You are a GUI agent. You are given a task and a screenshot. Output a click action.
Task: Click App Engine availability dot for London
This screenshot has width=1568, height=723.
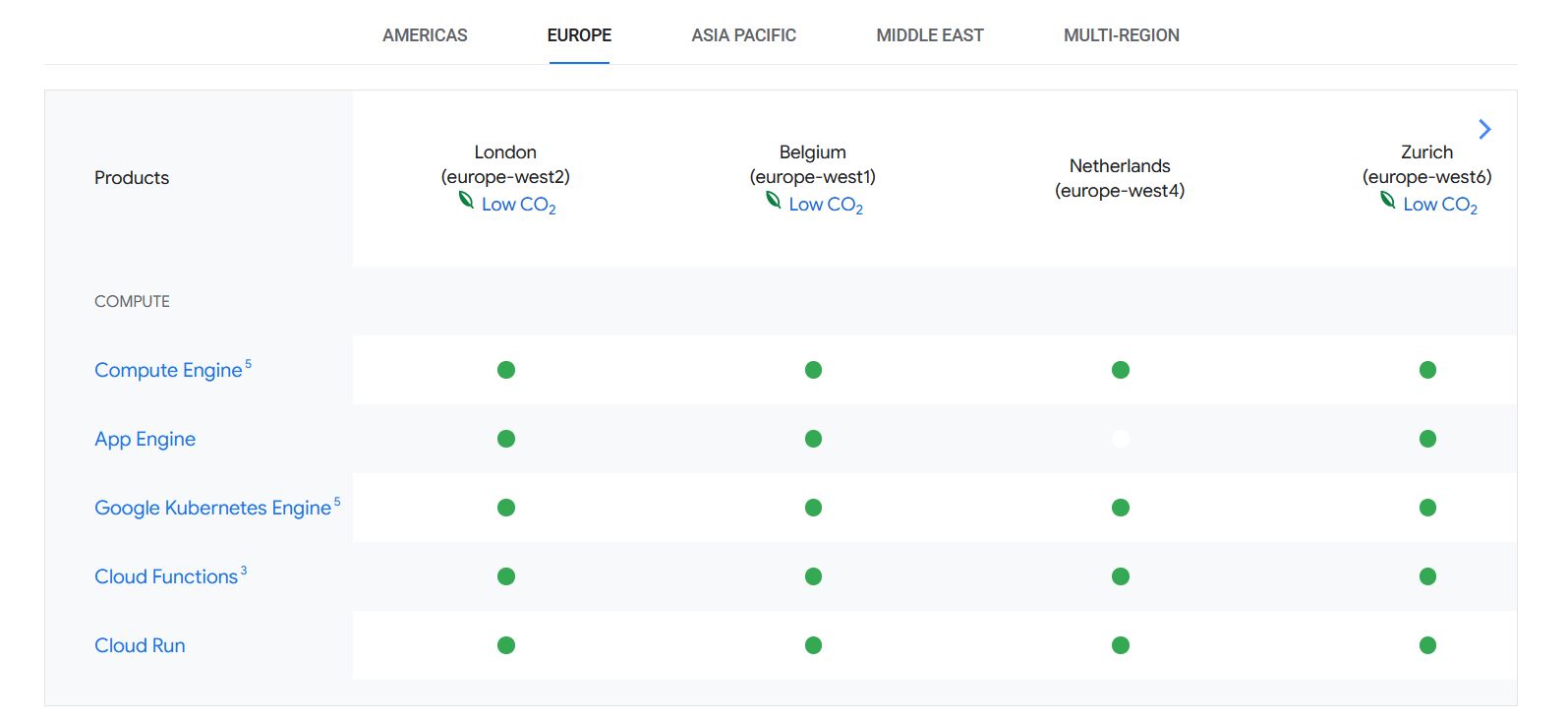point(506,439)
